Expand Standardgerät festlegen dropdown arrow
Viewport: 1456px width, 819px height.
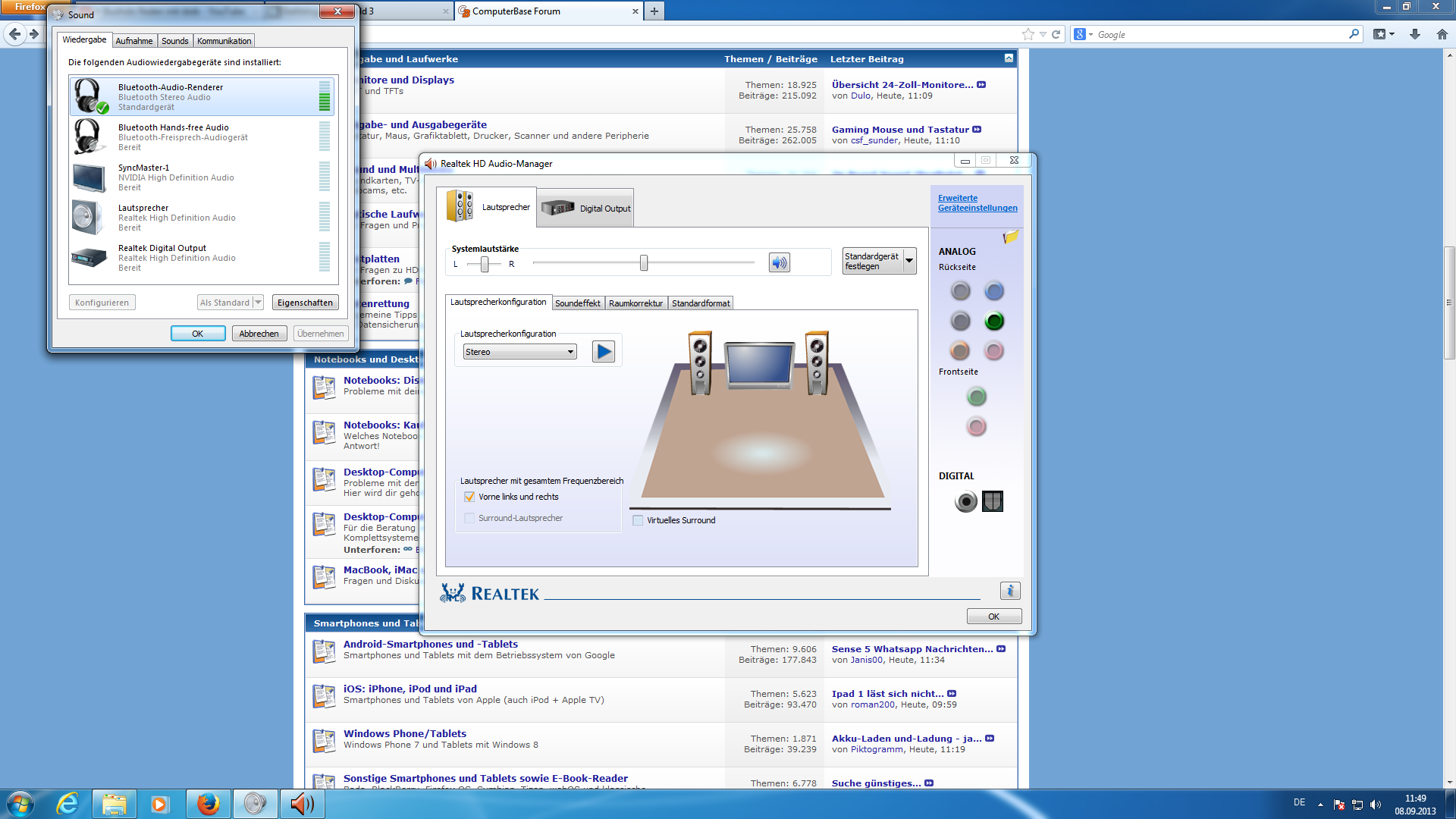pos(908,261)
